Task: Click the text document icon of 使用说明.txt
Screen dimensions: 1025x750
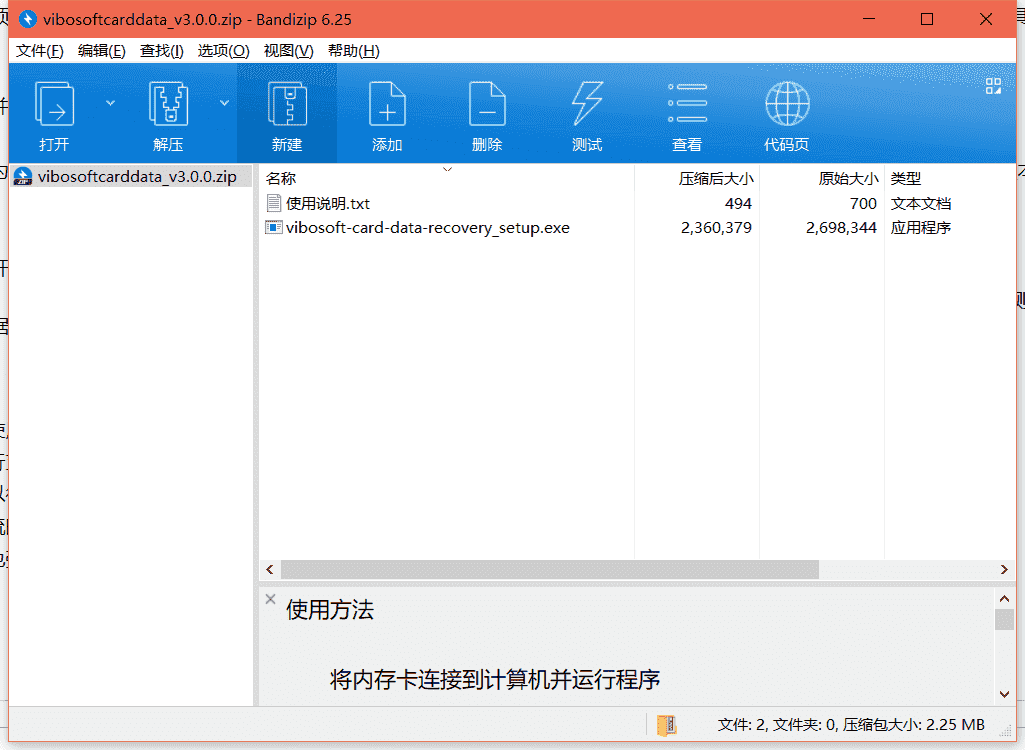Action: point(274,203)
